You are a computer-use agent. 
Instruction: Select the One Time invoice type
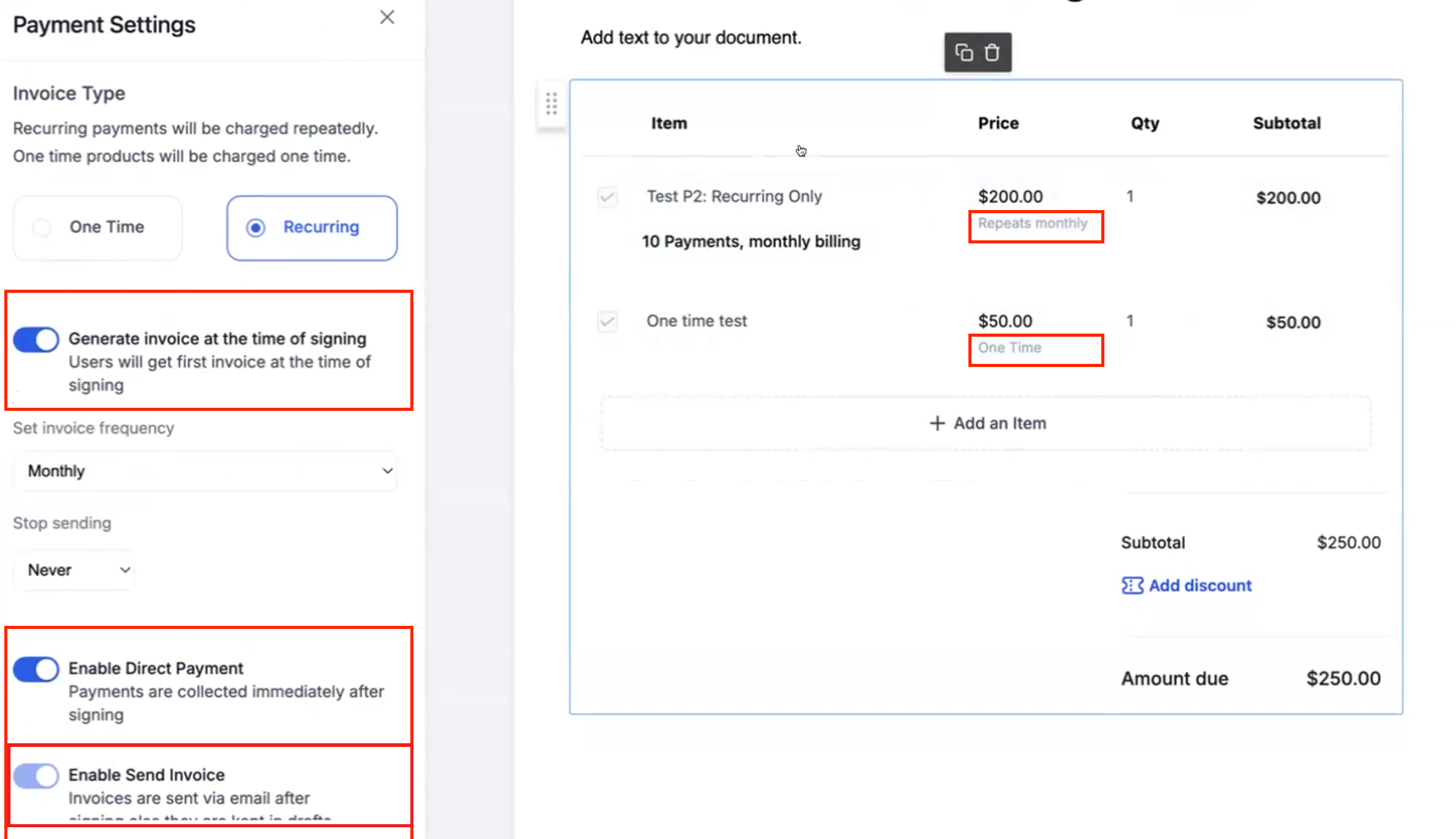click(98, 227)
